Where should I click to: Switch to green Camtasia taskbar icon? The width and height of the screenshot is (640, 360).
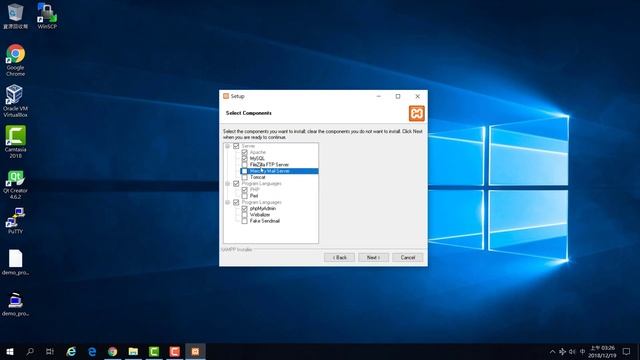tap(154, 351)
